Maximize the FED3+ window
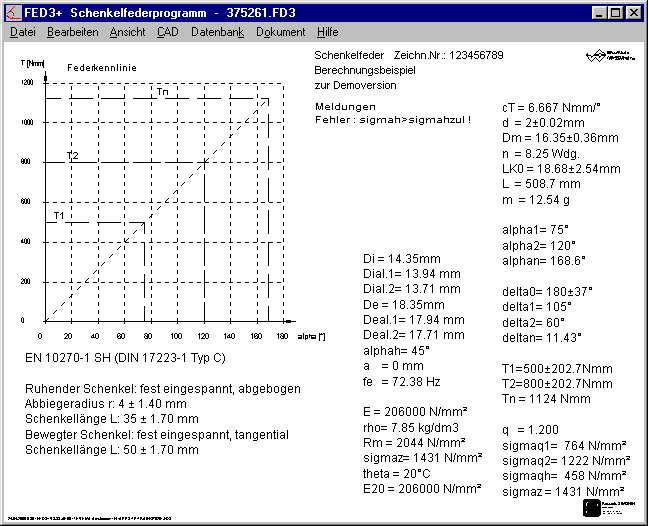This screenshot has width=648, height=526. pyautogui.click(x=615, y=13)
